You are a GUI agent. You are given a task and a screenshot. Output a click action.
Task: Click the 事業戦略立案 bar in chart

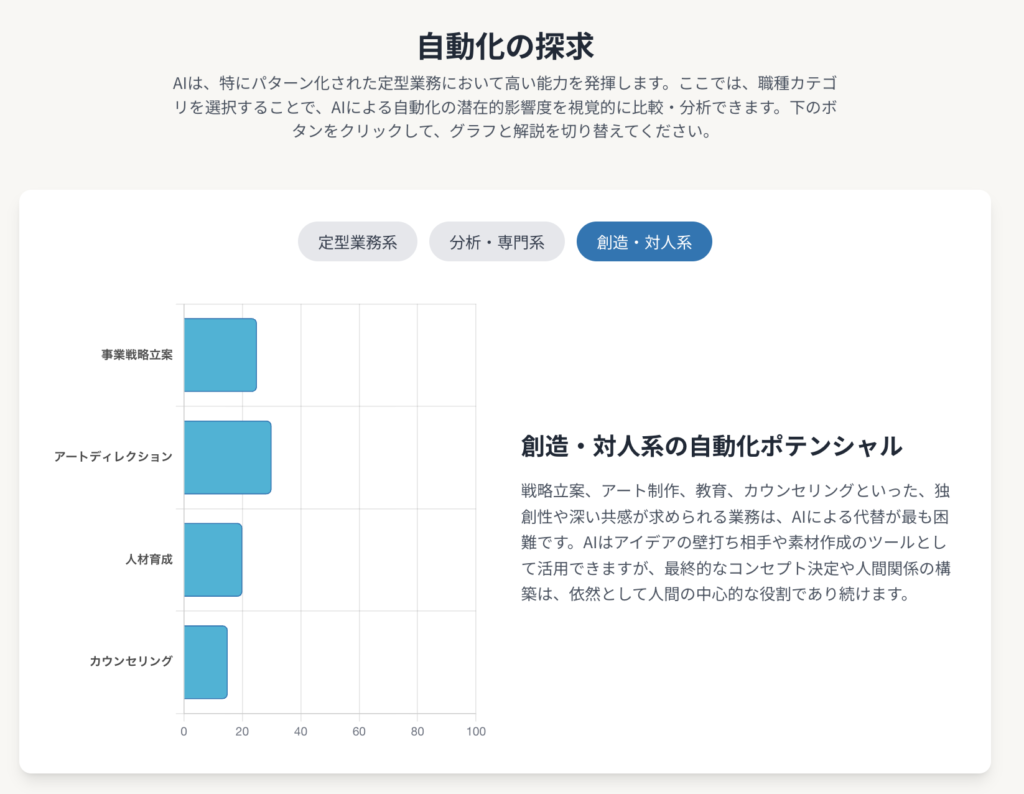pos(220,355)
